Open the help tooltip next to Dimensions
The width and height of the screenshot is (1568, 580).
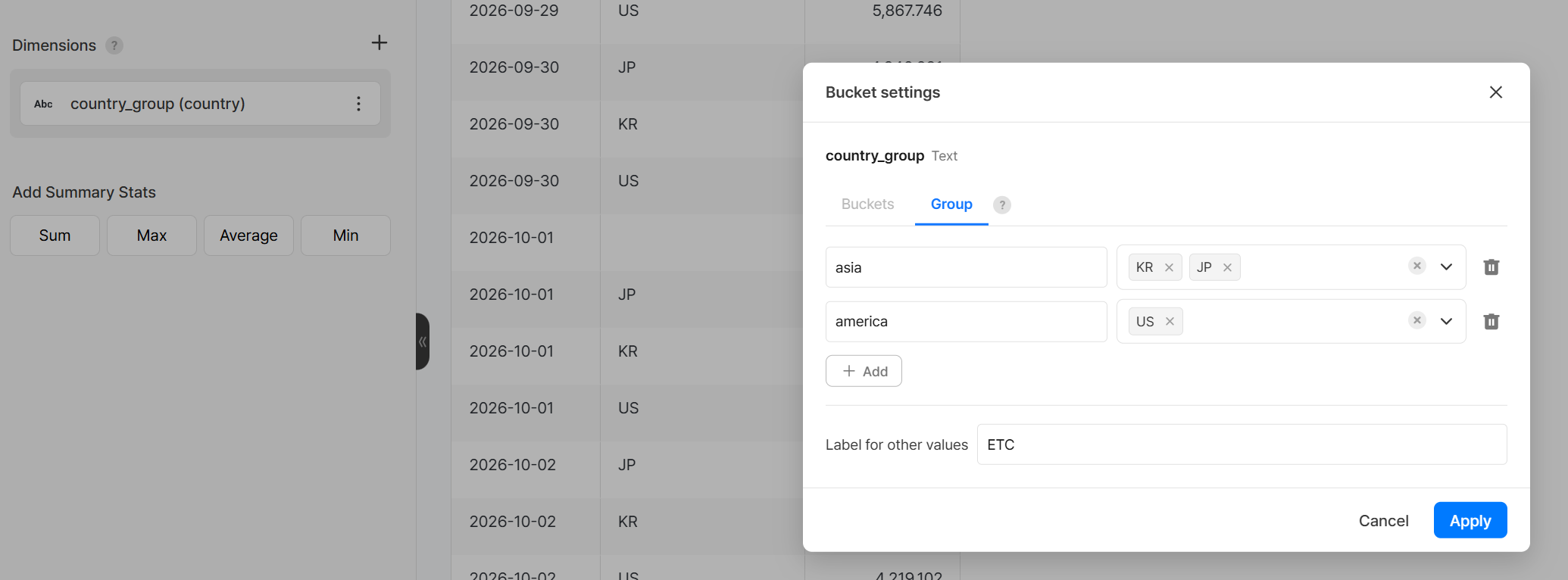114,45
